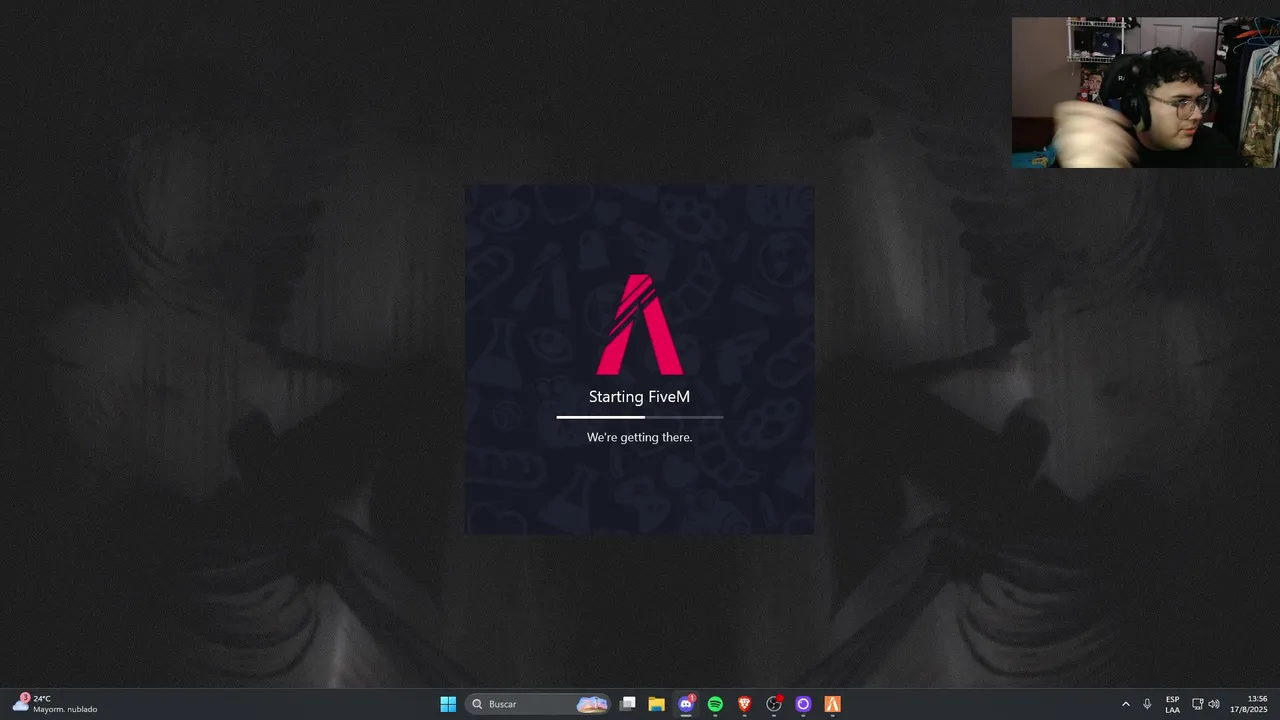Open the Windows Start menu
This screenshot has height=720, width=1280.
(x=448, y=704)
